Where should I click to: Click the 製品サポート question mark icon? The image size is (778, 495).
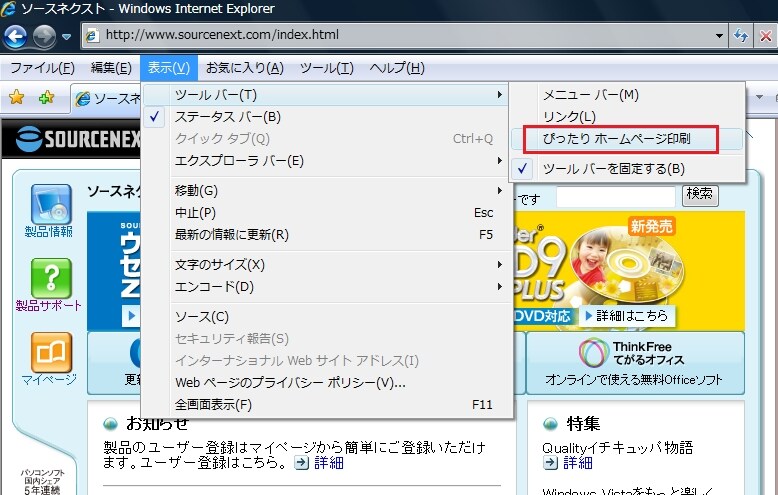click(51, 278)
